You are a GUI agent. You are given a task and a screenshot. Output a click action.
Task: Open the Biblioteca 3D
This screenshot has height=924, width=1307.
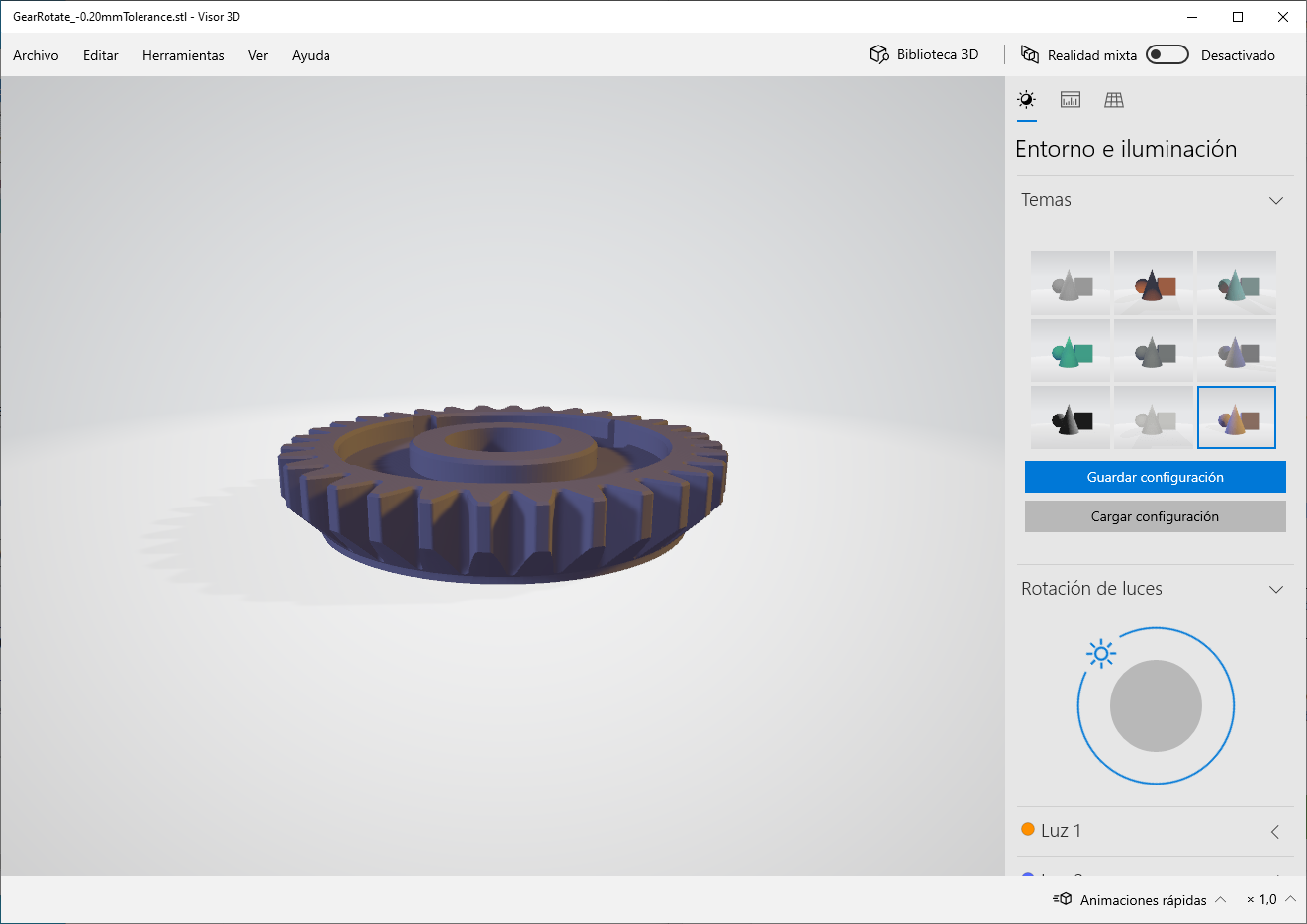point(922,54)
